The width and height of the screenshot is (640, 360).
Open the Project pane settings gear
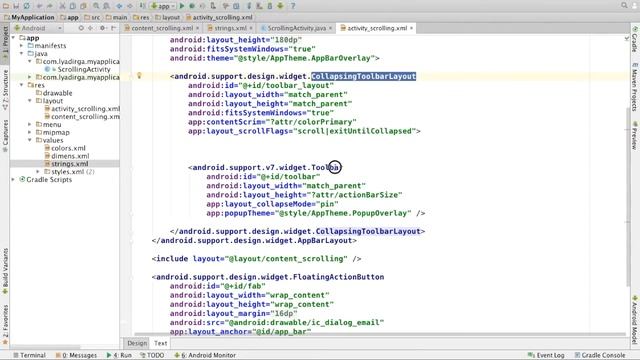(102, 28)
